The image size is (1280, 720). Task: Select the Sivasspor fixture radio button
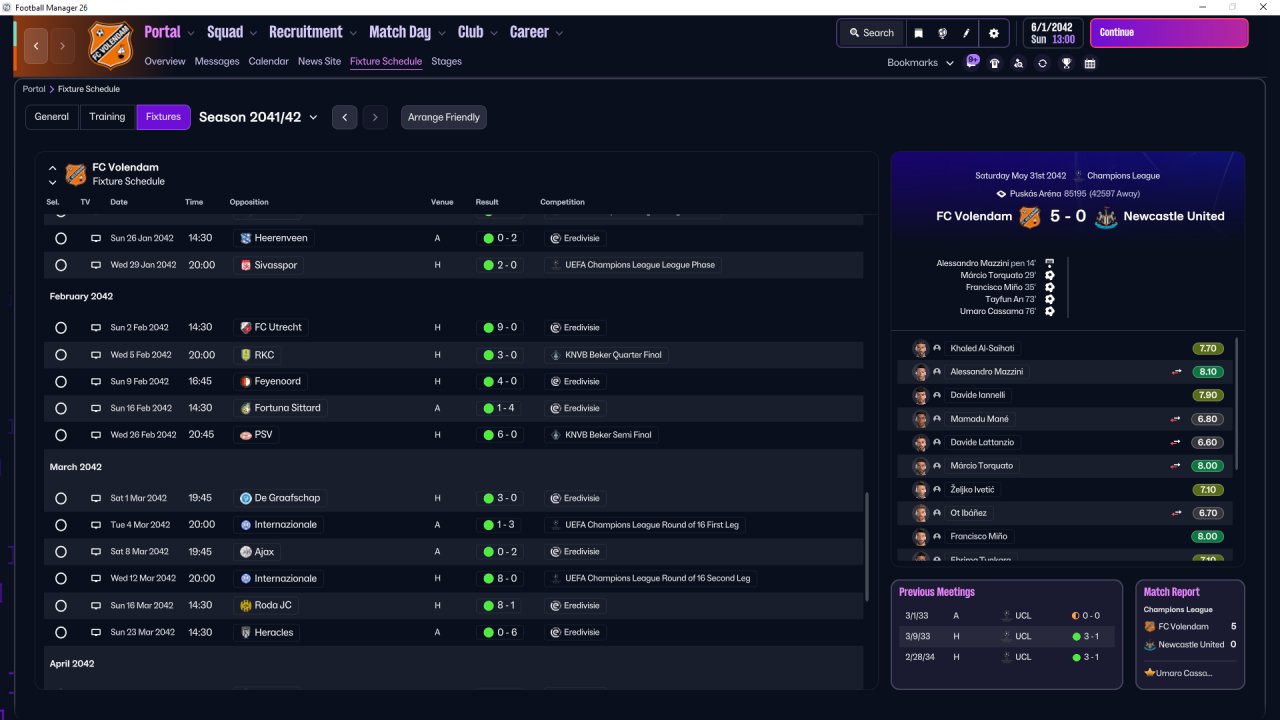click(x=61, y=265)
